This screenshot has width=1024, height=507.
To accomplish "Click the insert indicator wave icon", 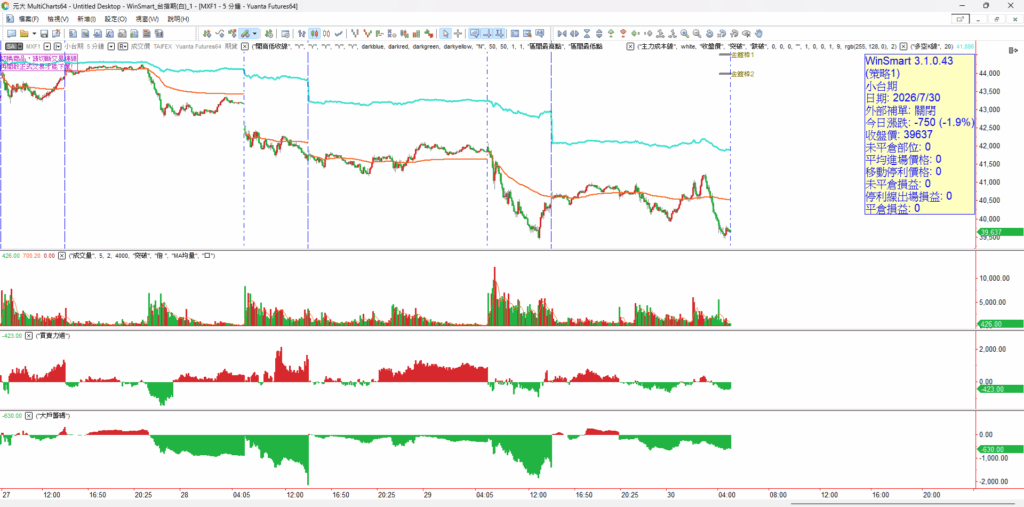I will 220,33.
